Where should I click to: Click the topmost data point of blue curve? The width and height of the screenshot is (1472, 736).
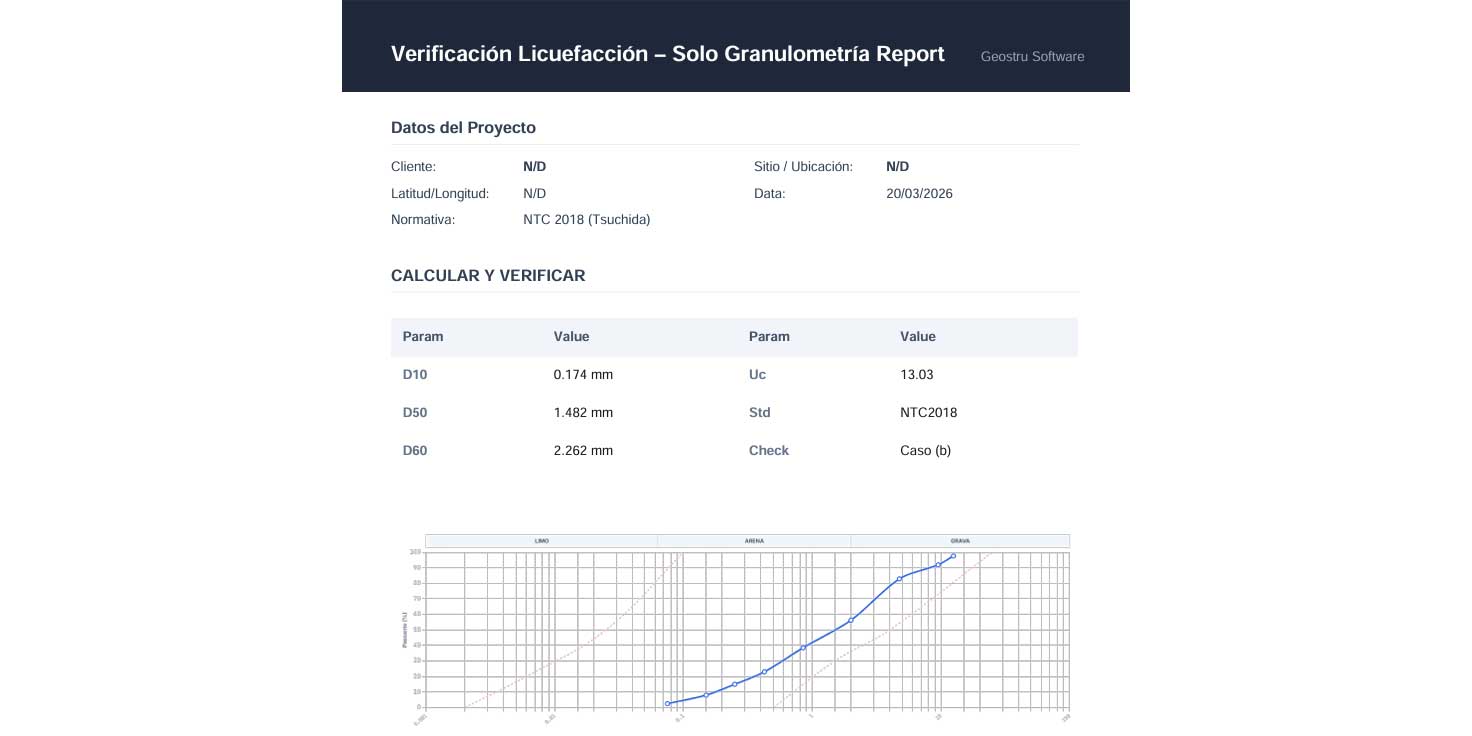[953, 556]
